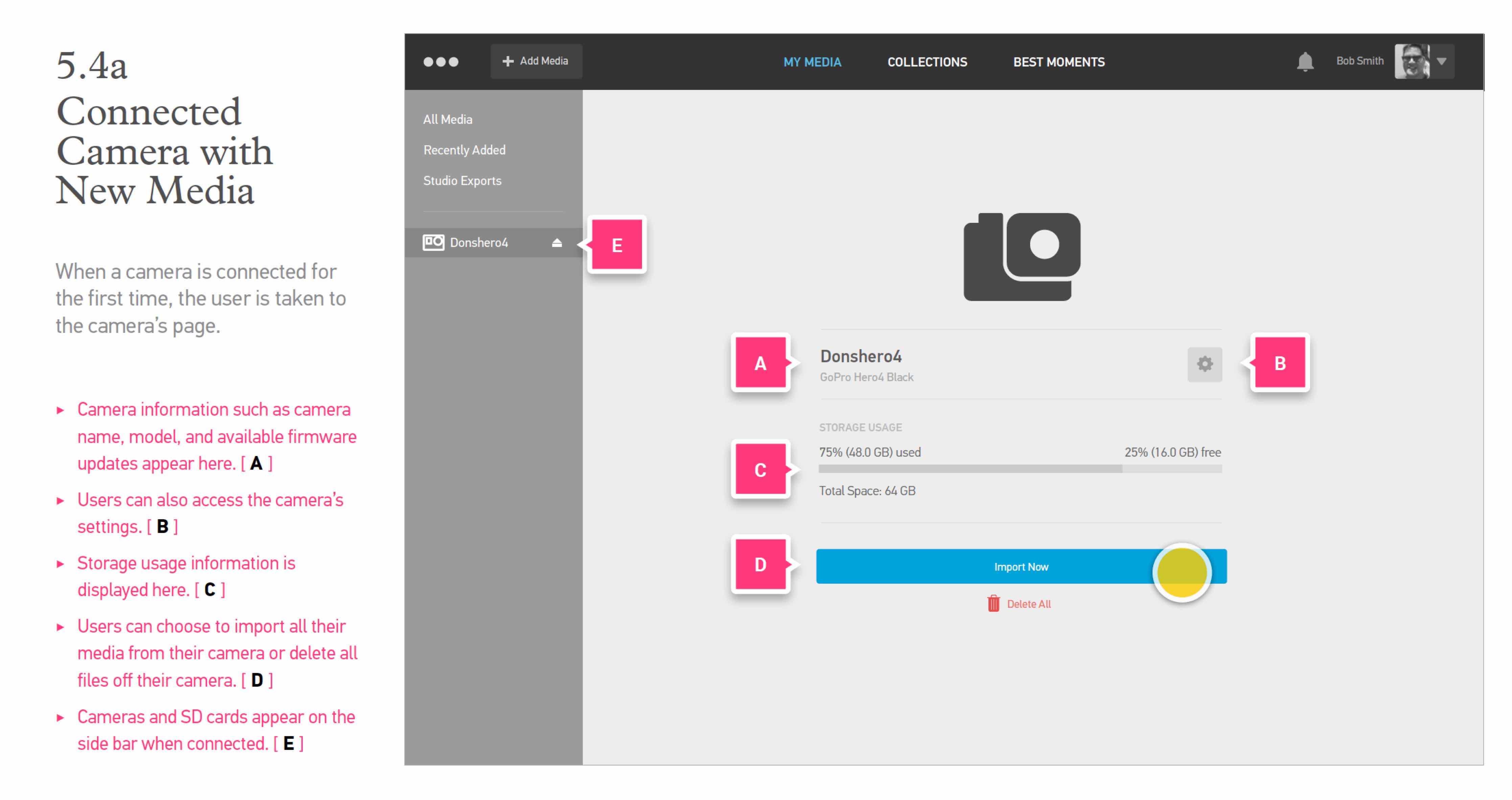Go to the Best Moments tab

pyautogui.click(x=1058, y=62)
